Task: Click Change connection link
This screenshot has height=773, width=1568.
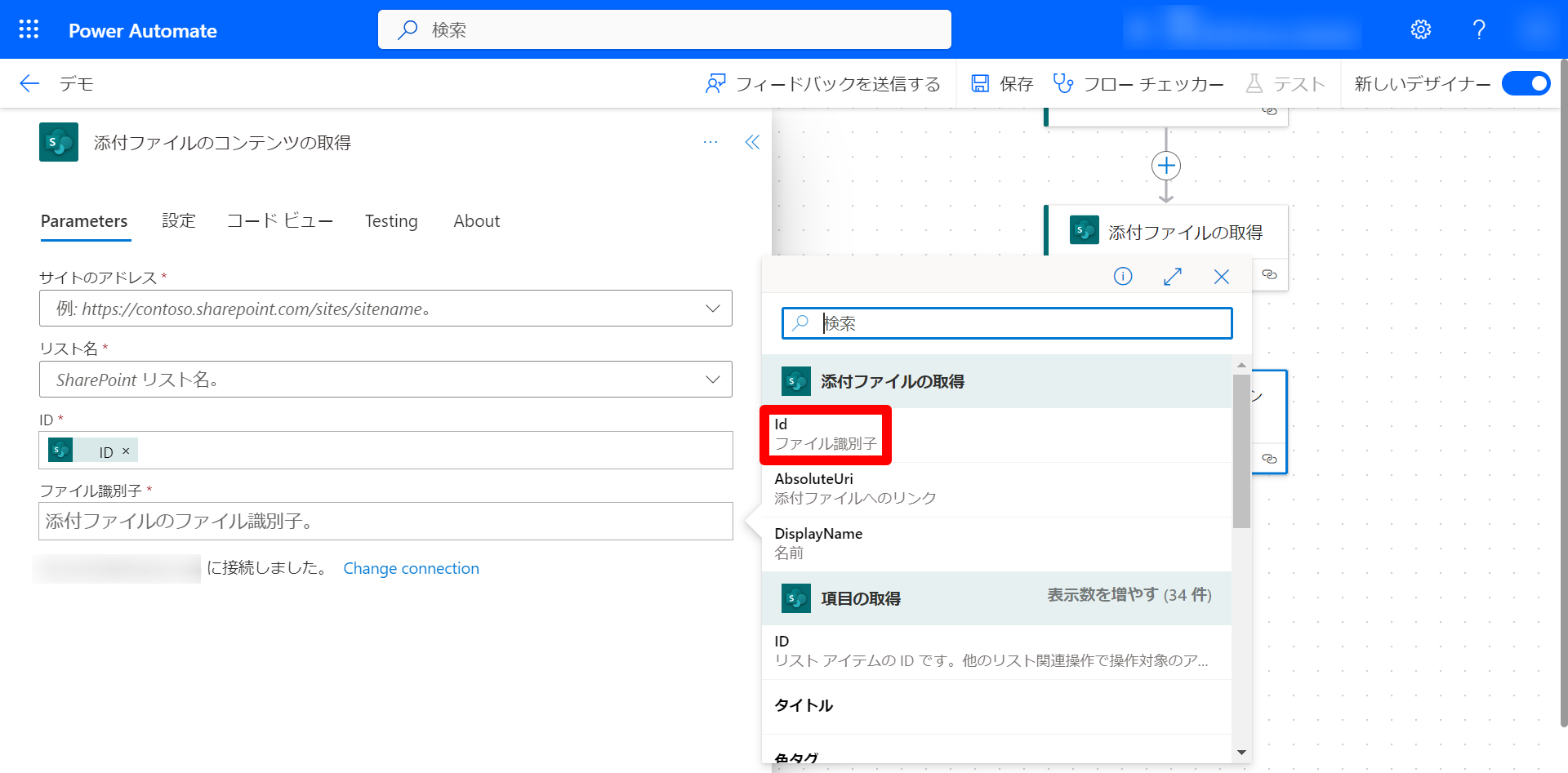Action: tap(411, 568)
